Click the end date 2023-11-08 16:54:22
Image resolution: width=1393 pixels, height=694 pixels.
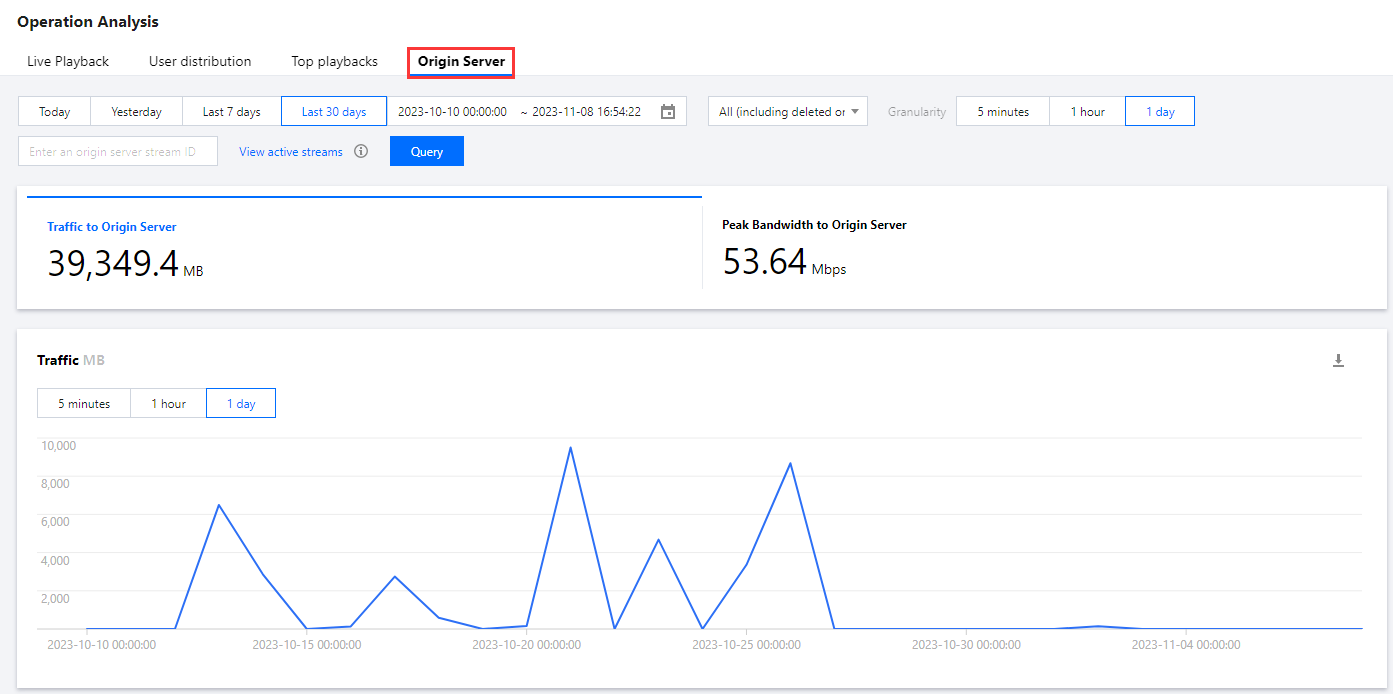587,112
